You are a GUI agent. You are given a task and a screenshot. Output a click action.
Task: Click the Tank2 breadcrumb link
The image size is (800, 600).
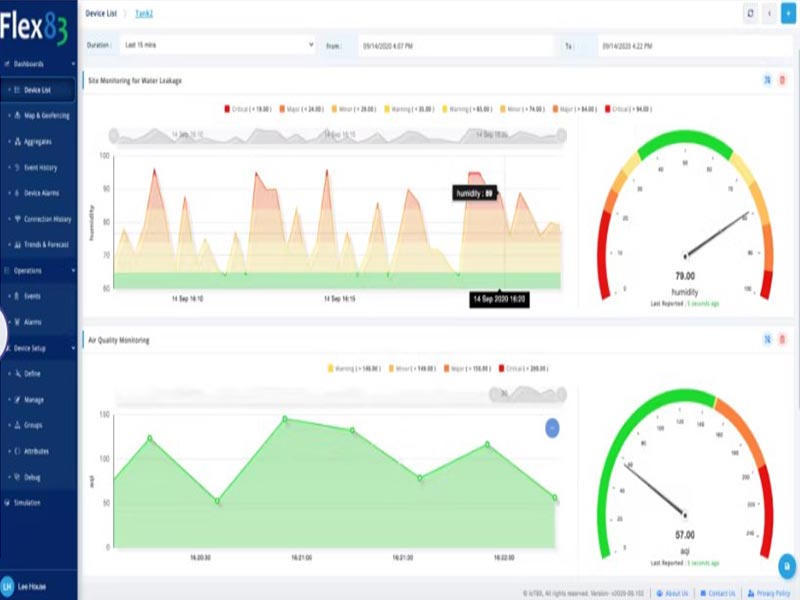tap(144, 13)
